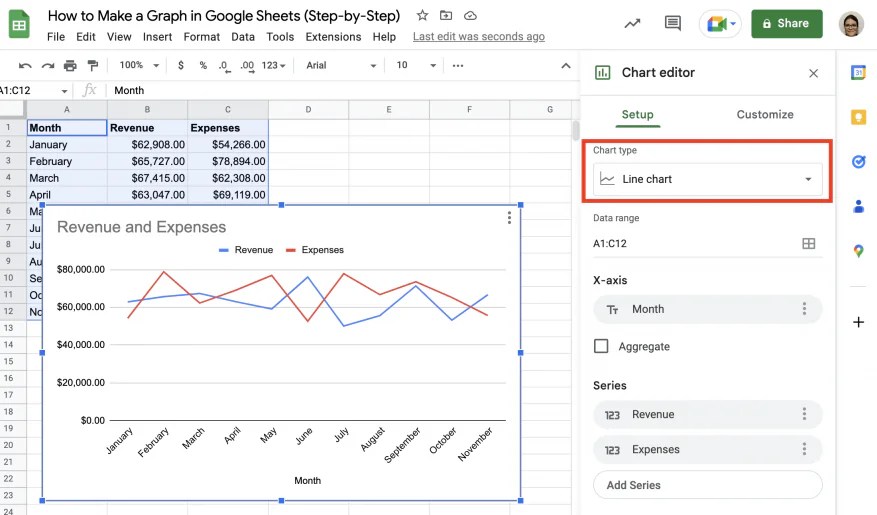
Task: Click the document title text
Action: [x=224, y=16]
